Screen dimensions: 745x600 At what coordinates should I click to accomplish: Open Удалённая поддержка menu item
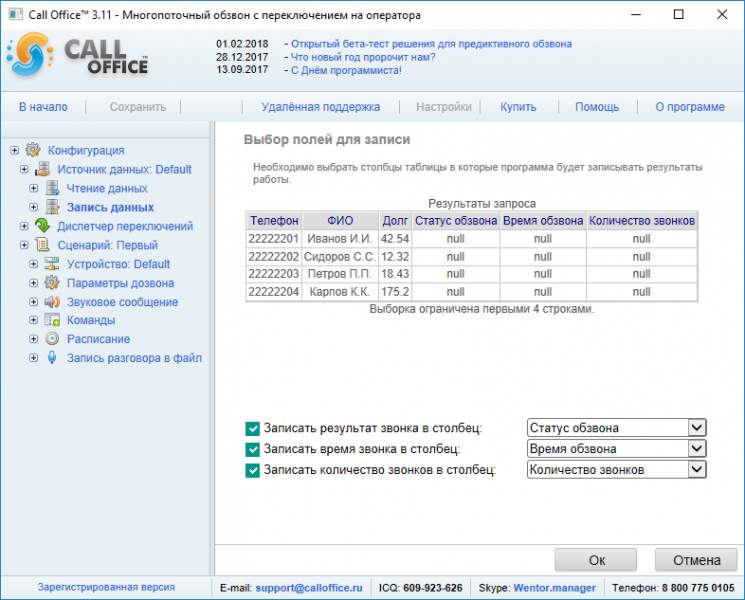(321, 107)
